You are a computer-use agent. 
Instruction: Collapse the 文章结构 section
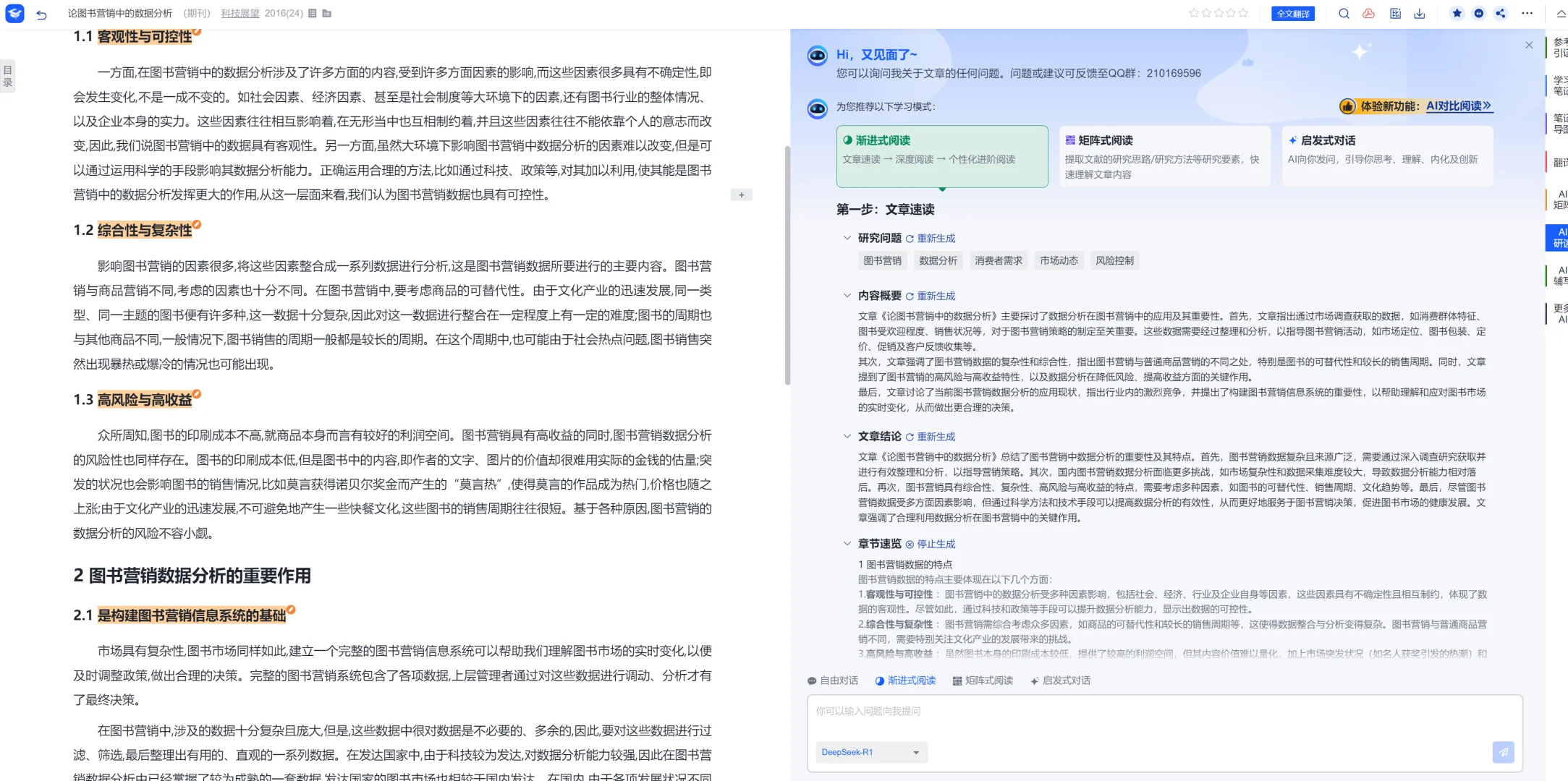tap(847, 436)
